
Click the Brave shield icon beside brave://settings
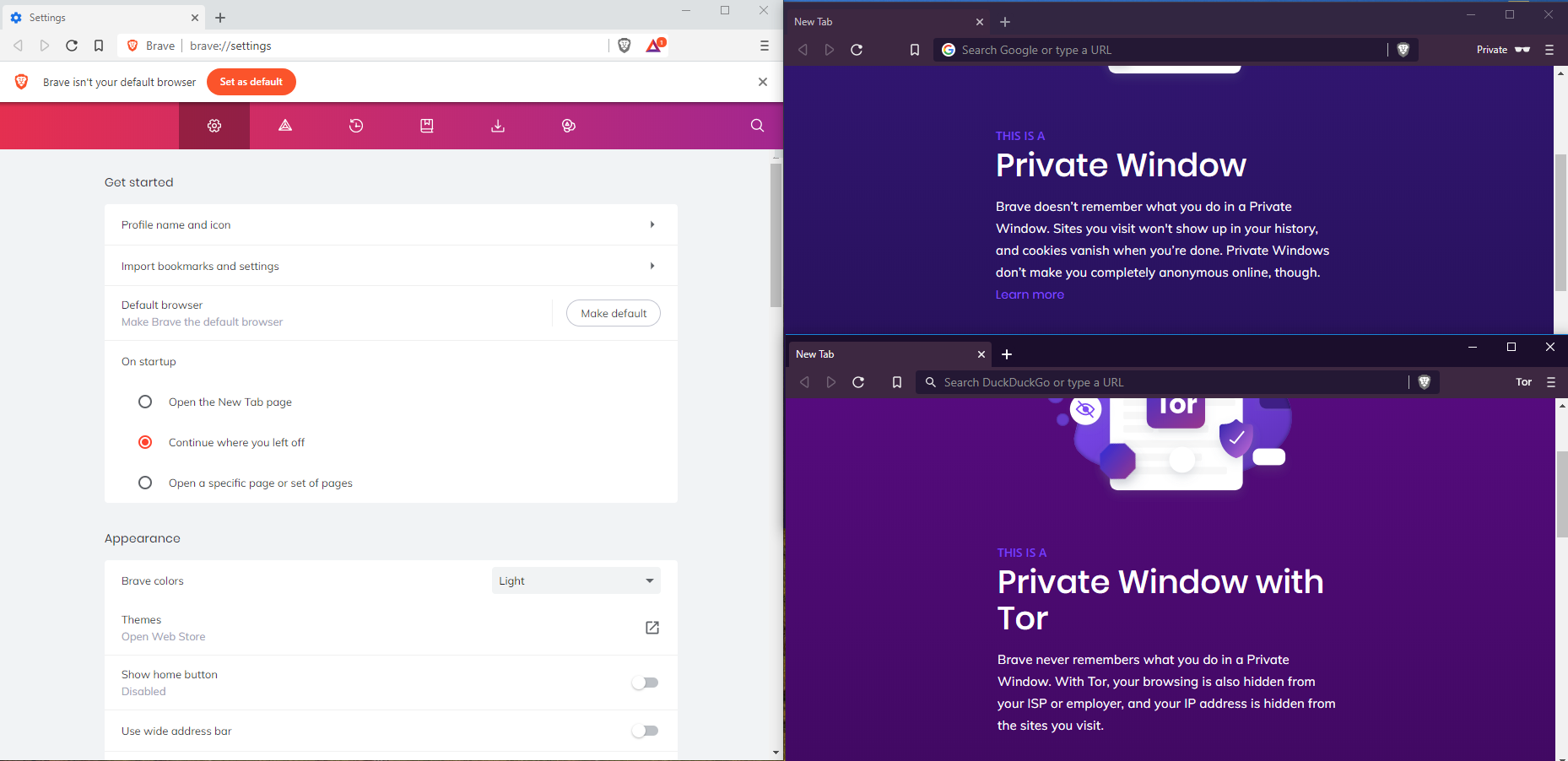132,46
